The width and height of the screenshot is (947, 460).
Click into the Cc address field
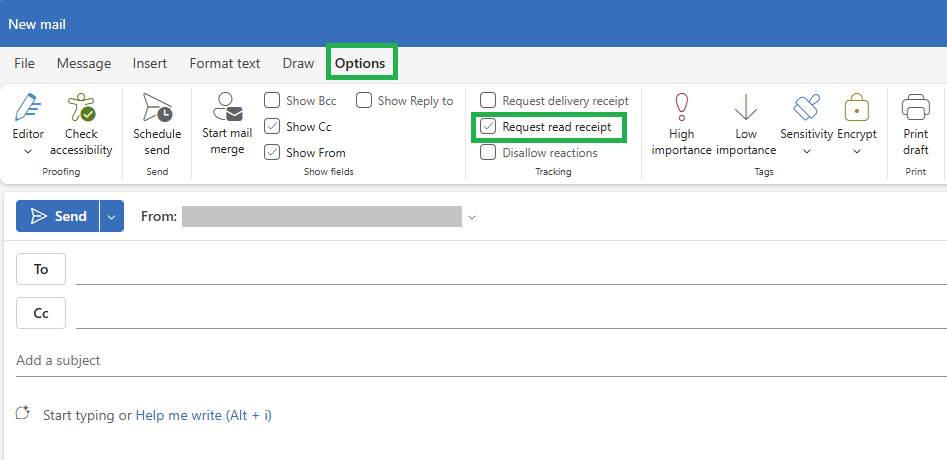pos(511,313)
